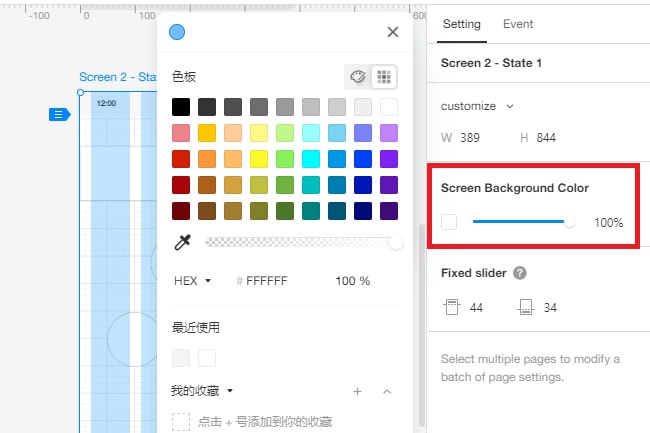Click the blue list tag icon beside screen
Viewport: 650px width, 433px height.
click(x=59, y=114)
